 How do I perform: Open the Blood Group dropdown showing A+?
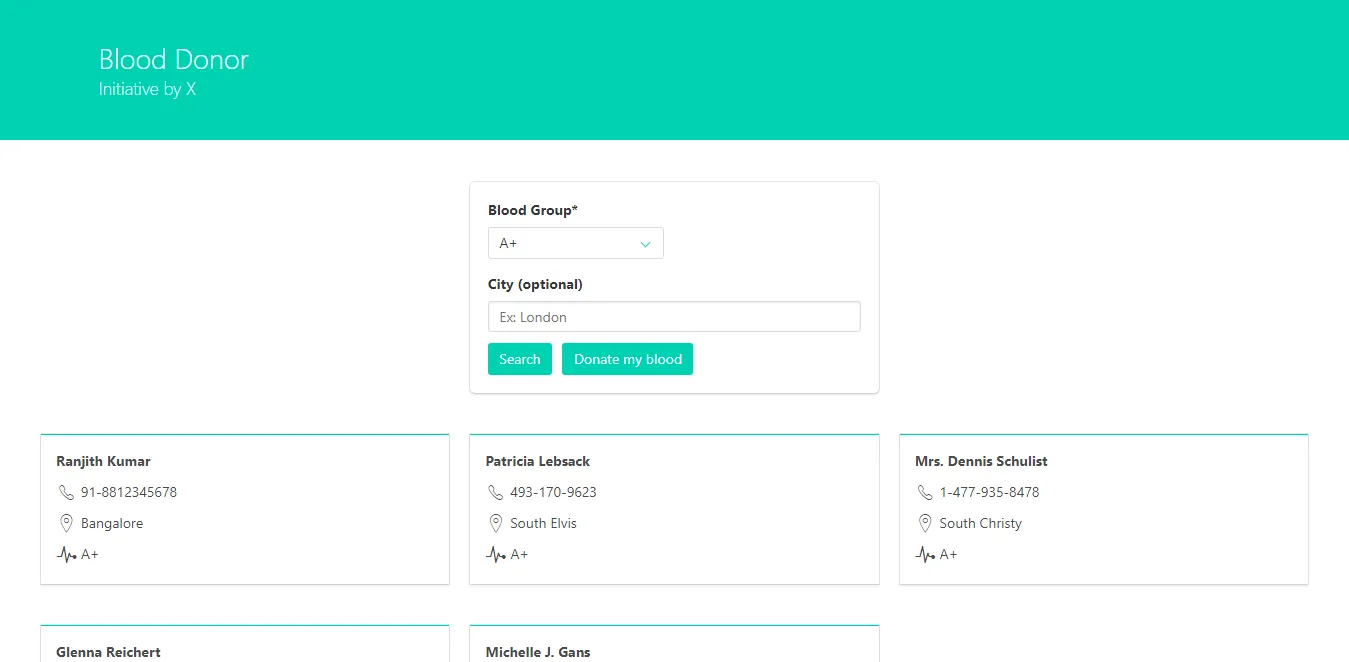575,243
